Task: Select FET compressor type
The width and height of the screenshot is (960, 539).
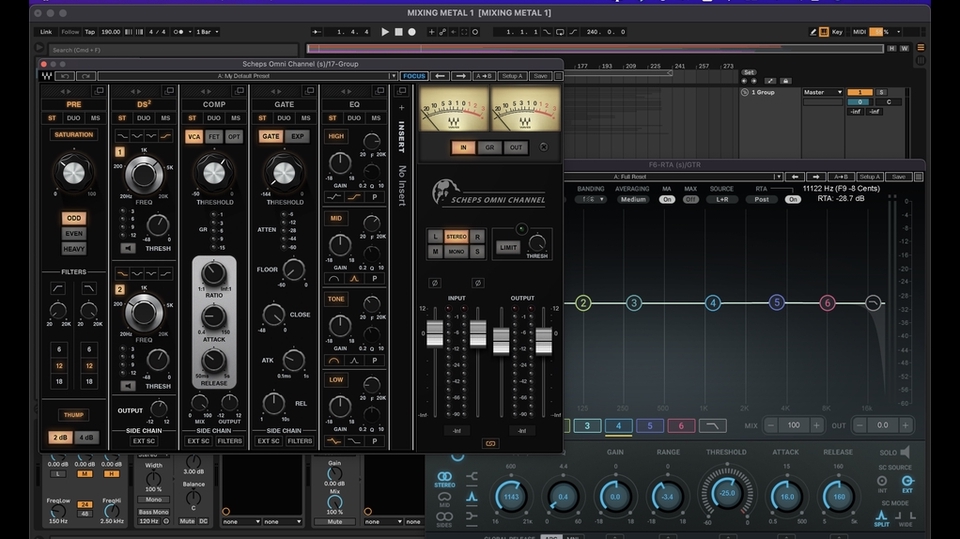Action: (x=214, y=137)
